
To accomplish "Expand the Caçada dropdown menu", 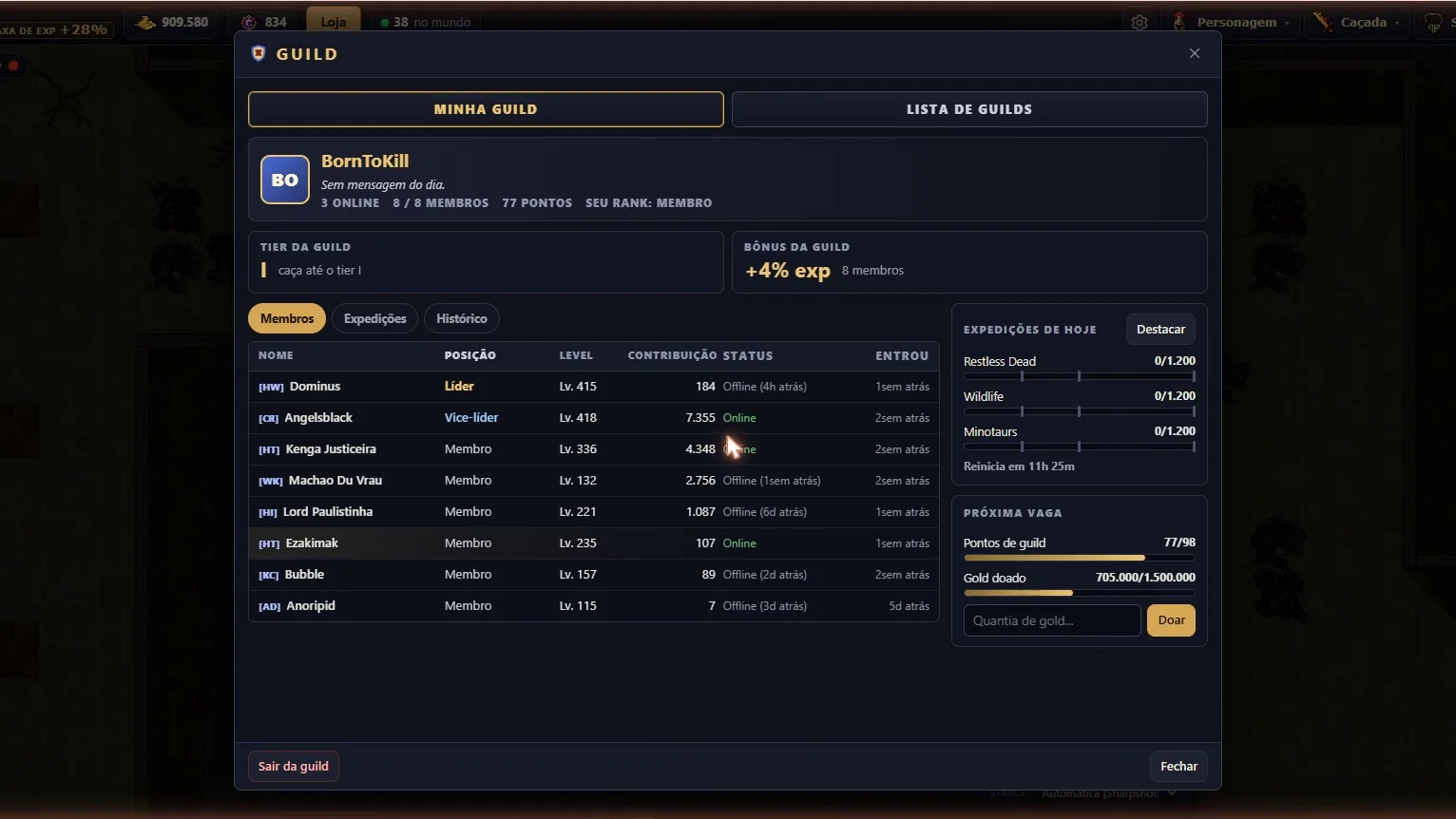I will click(1397, 23).
